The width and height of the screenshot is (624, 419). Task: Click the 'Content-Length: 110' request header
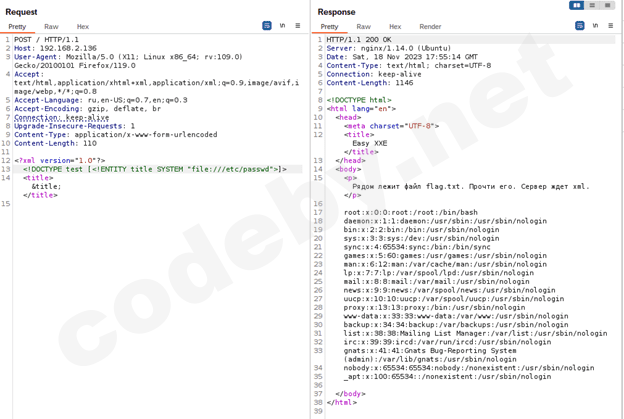click(x=55, y=143)
